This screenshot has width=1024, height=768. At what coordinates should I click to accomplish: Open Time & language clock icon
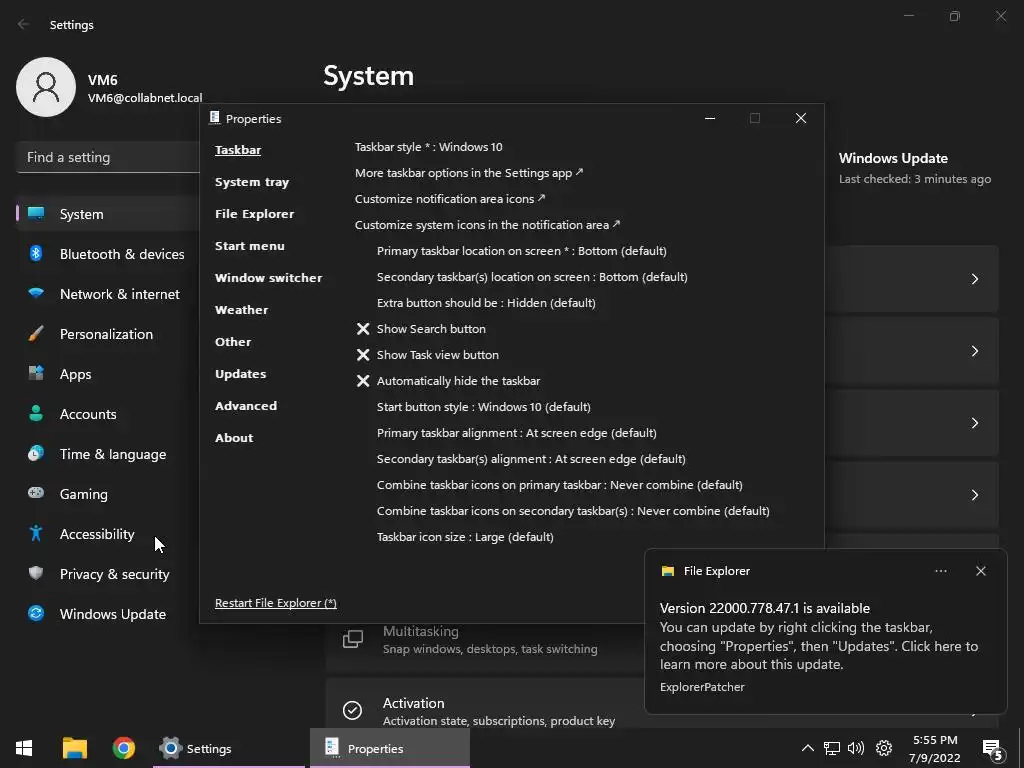[x=36, y=453]
